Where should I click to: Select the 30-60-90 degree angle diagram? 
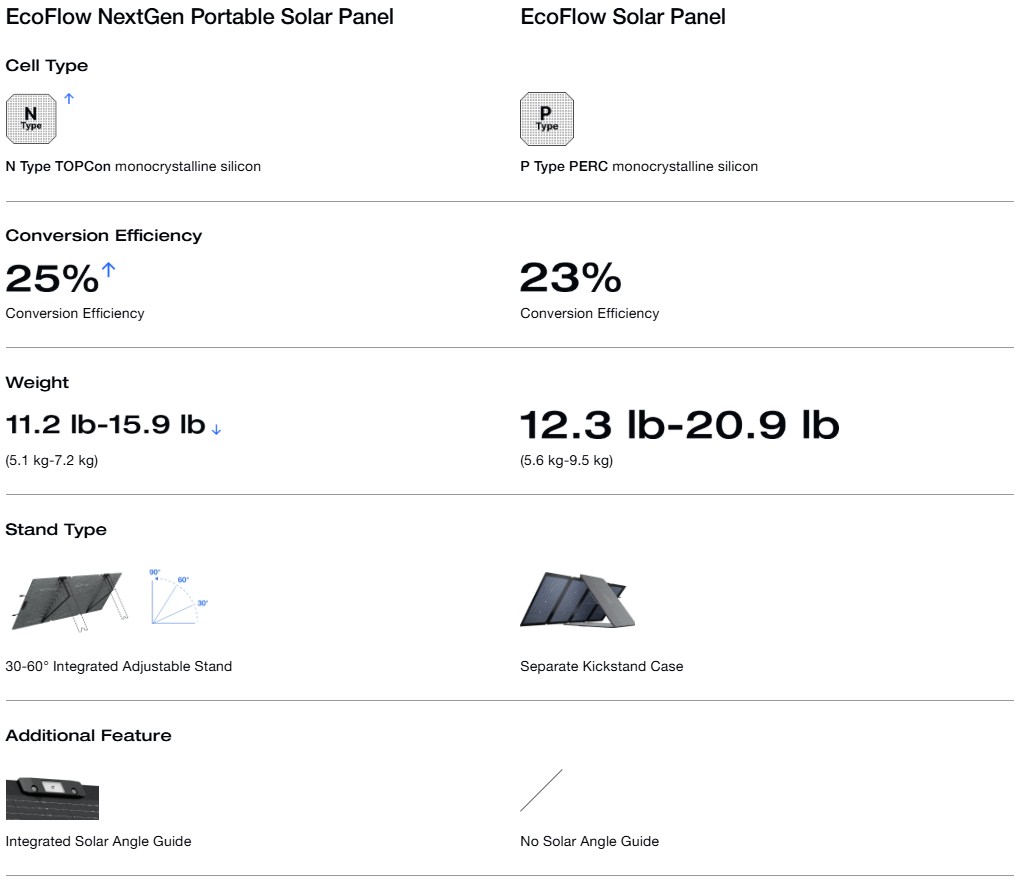(179, 597)
